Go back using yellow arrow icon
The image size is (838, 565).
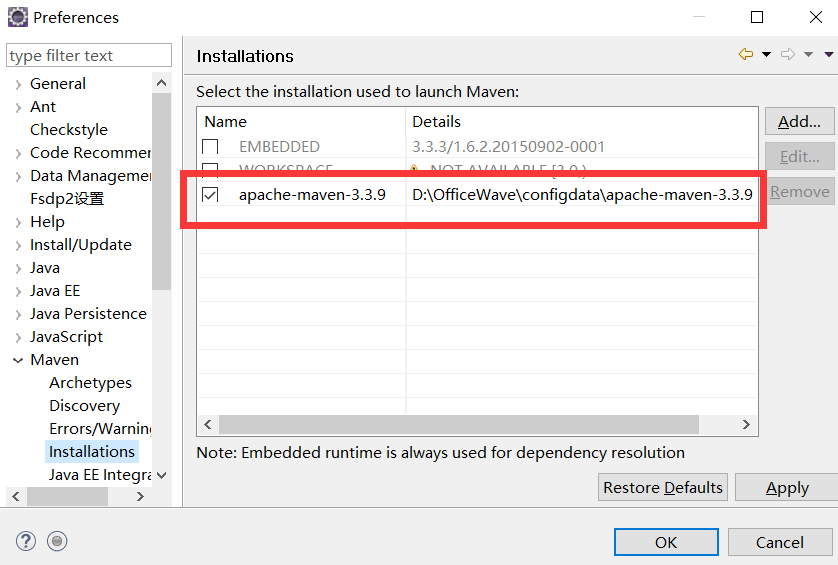pos(746,54)
